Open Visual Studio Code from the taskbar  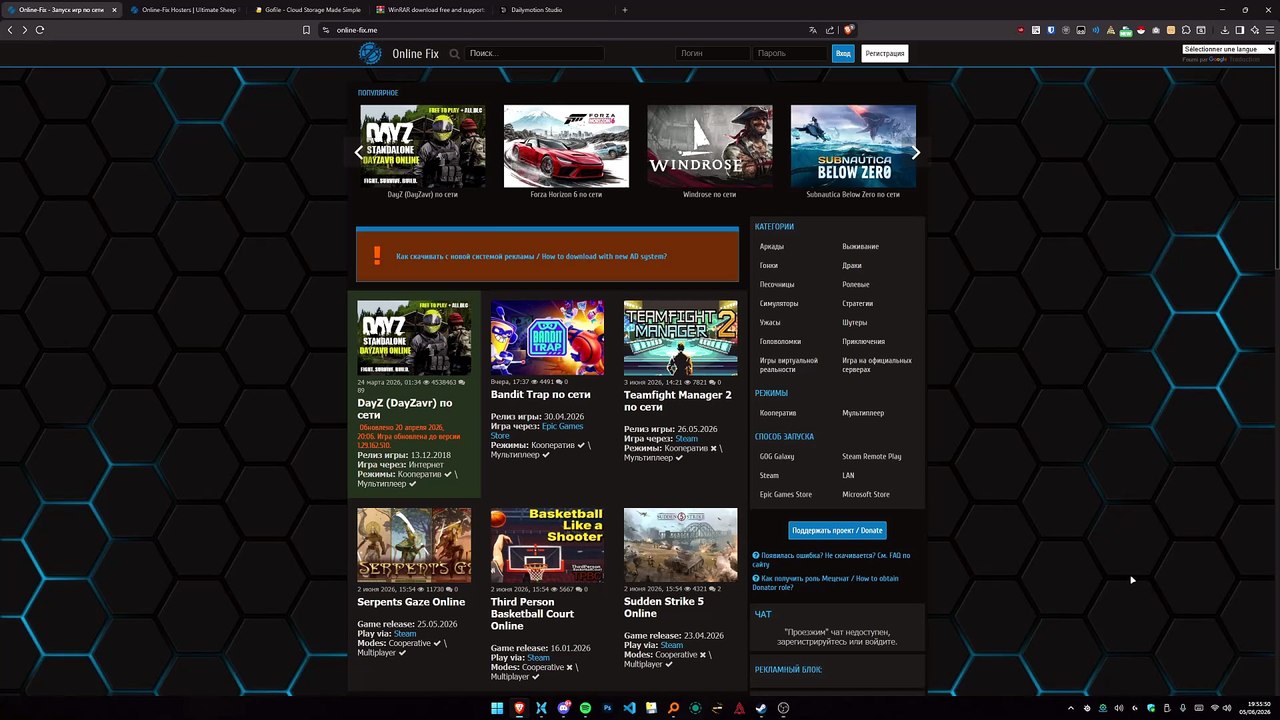click(629, 708)
